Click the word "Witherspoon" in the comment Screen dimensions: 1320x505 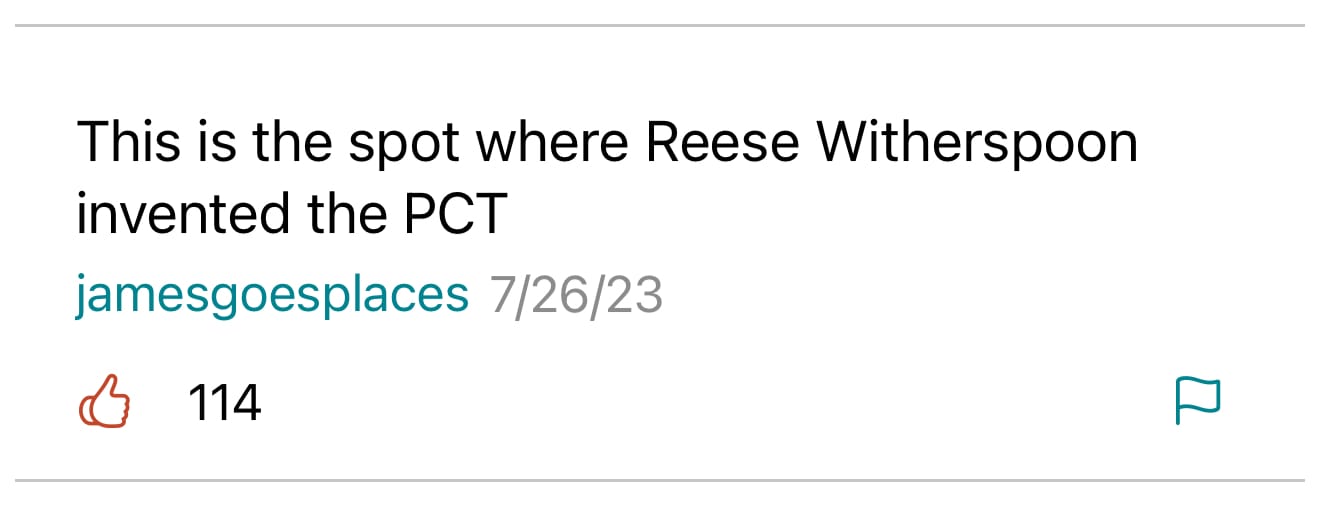(977, 144)
